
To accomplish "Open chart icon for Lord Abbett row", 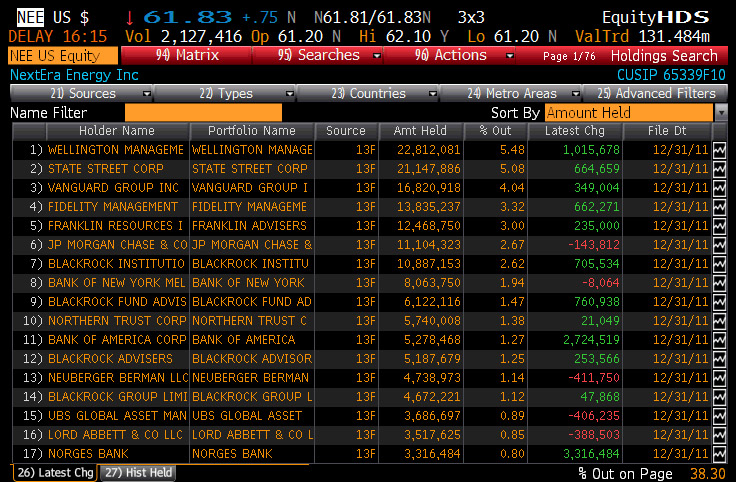I will click(x=720, y=434).
